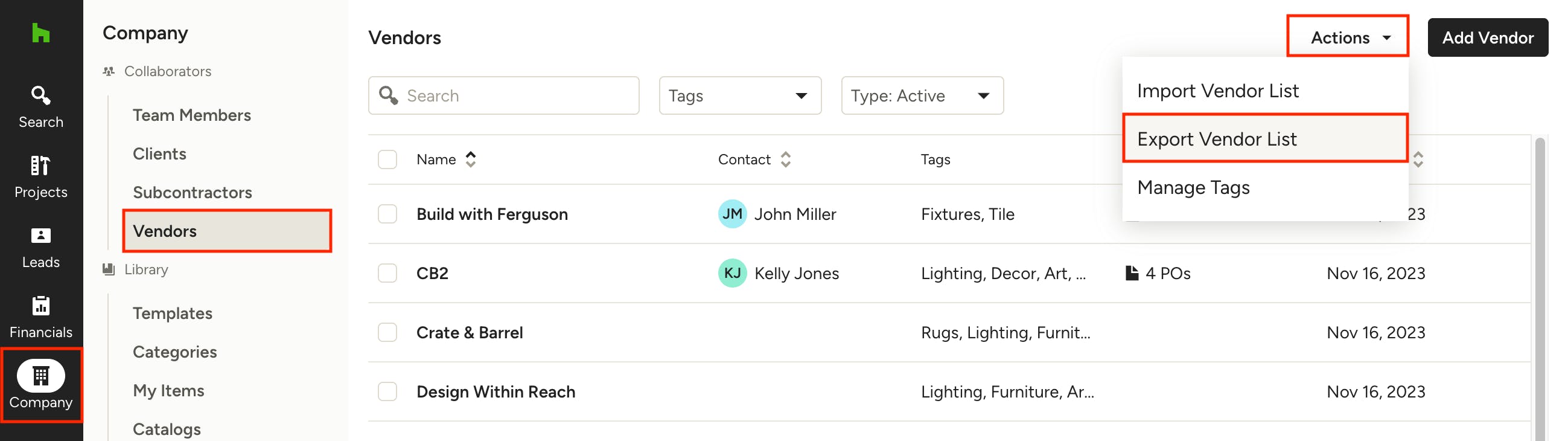
Task: Click the Library books icon
Action: pyautogui.click(x=109, y=269)
